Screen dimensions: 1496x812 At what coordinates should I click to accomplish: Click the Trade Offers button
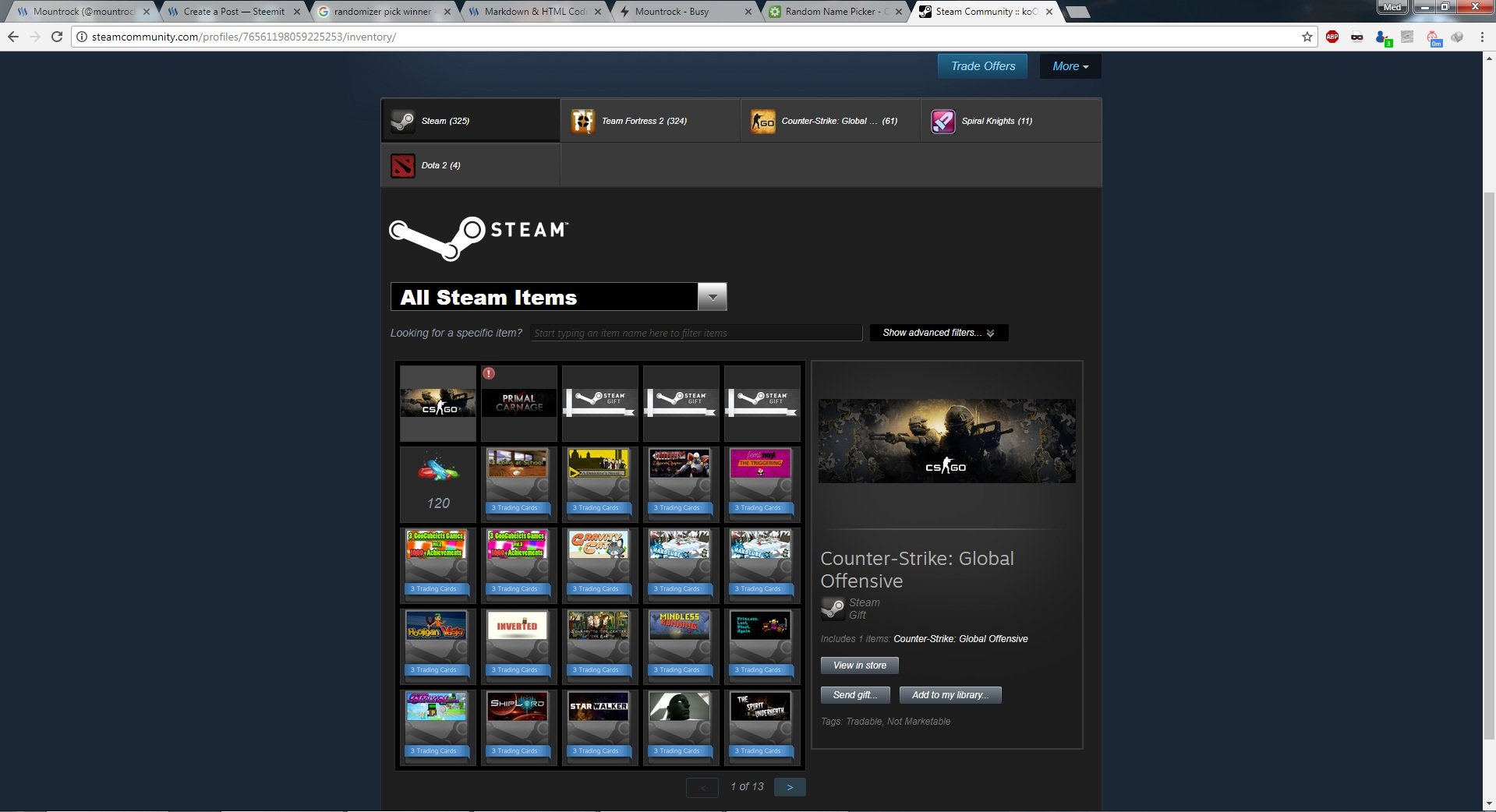(982, 66)
